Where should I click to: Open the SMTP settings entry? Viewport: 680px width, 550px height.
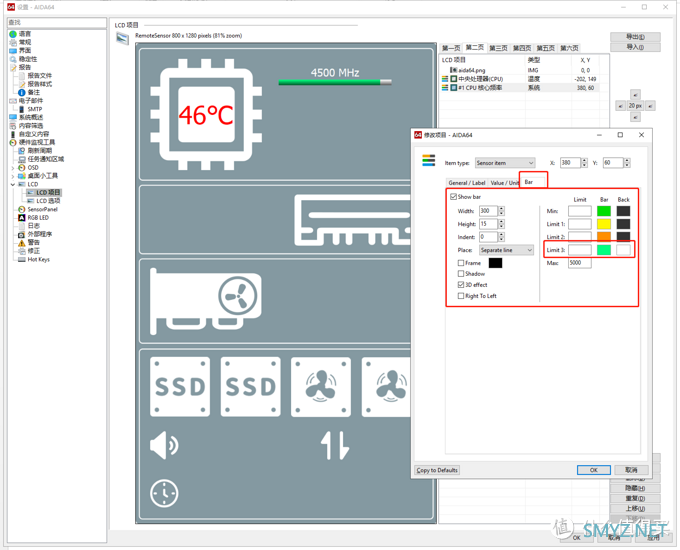point(35,109)
